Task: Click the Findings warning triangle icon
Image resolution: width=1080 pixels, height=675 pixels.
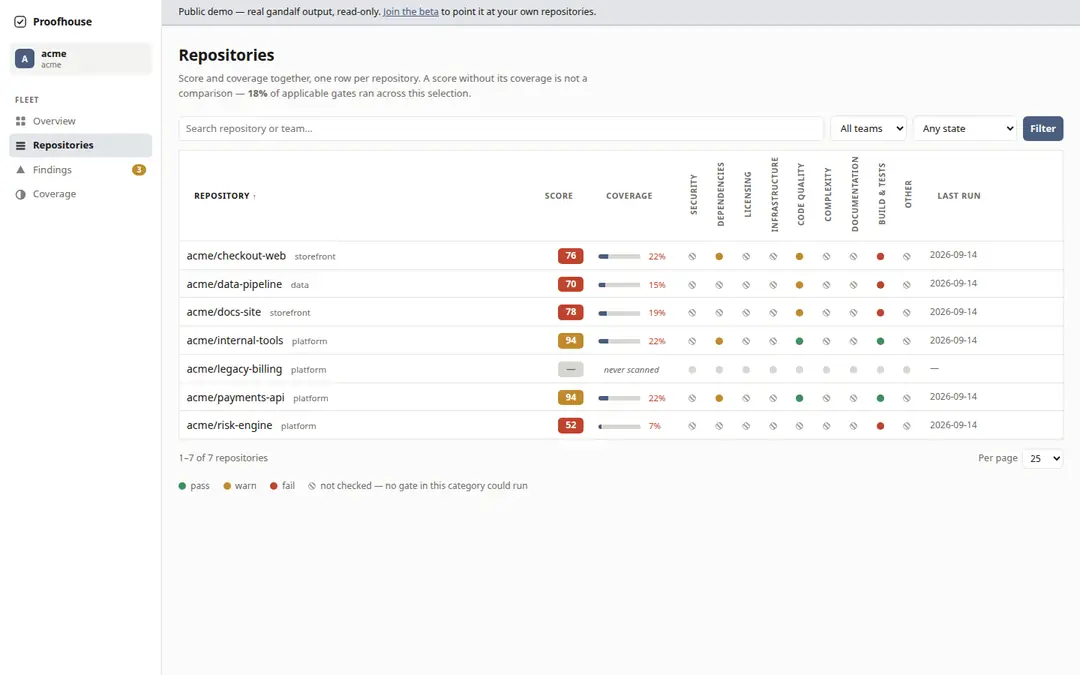Action: [x=21, y=169]
